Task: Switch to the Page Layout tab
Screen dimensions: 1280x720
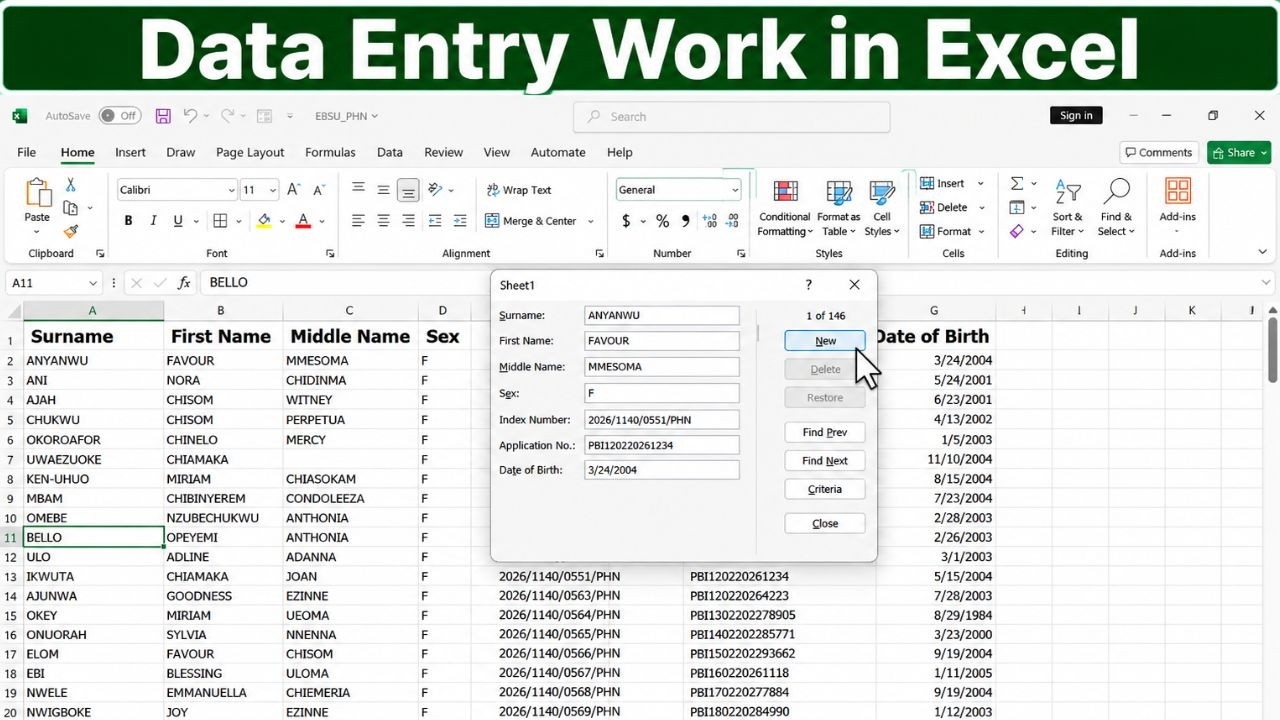Action: click(250, 152)
